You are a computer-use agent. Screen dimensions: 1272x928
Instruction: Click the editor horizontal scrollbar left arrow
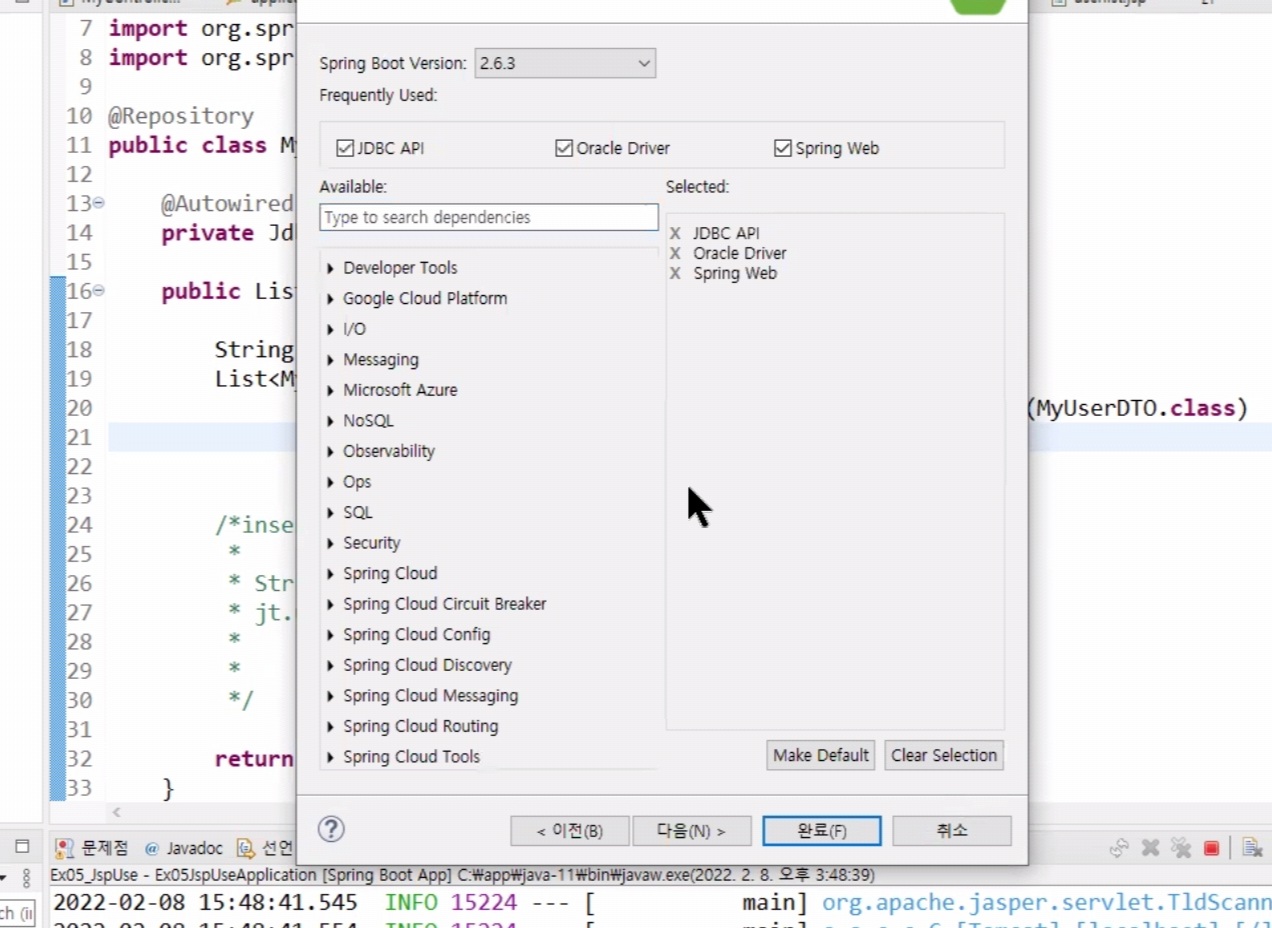116,813
